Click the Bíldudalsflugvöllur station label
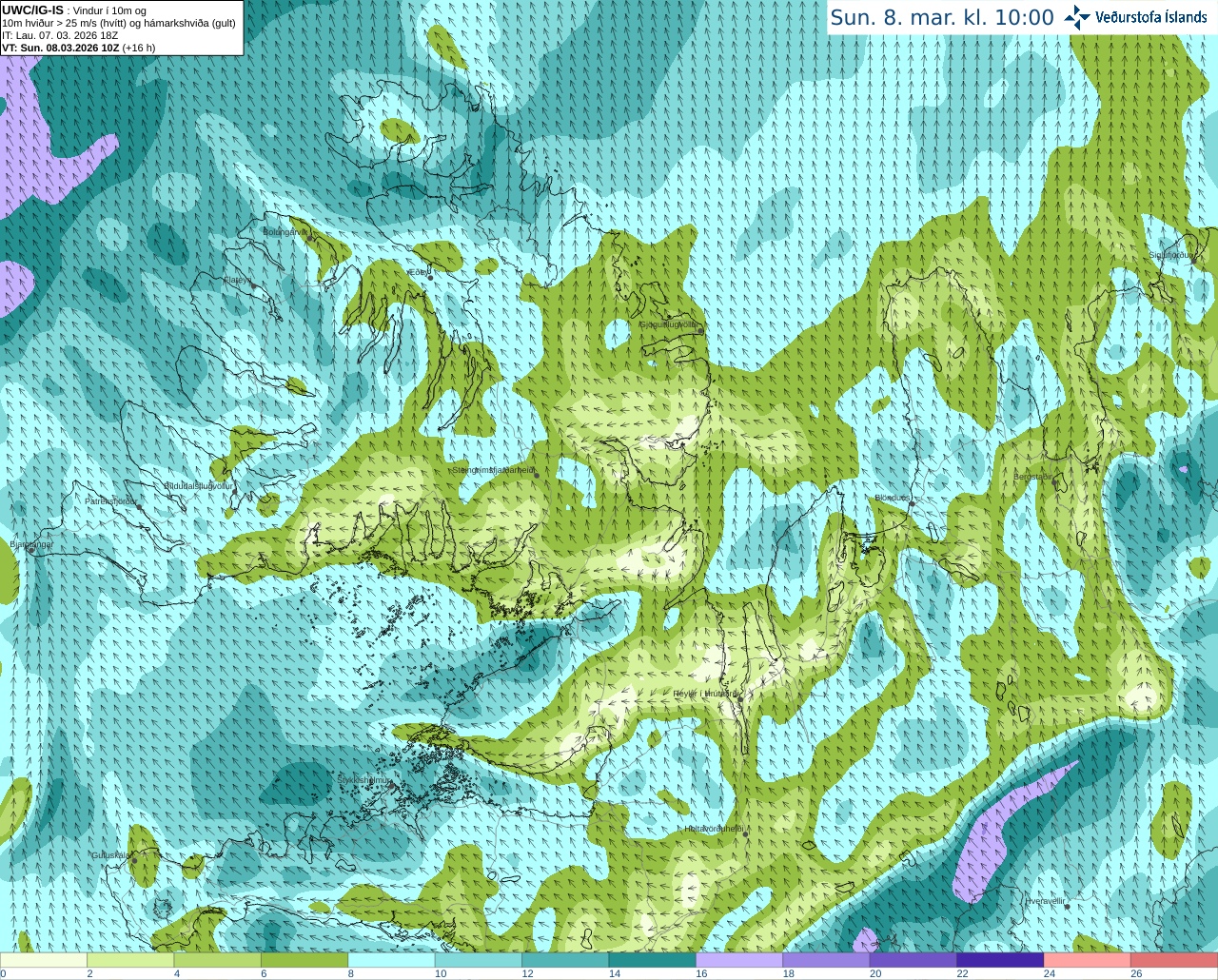The image size is (1218, 980). pos(199,485)
